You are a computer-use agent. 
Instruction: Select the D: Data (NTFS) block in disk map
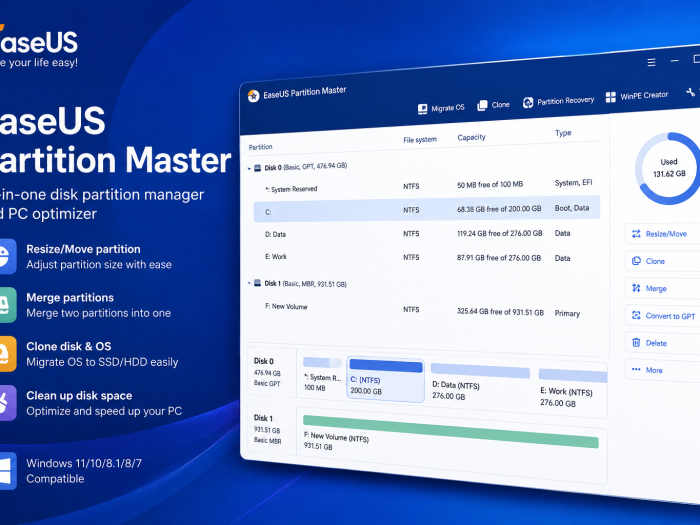pos(480,382)
